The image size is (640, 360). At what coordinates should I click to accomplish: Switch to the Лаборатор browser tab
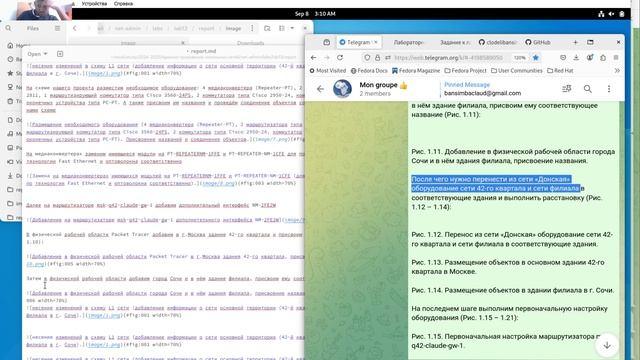[408, 42]
